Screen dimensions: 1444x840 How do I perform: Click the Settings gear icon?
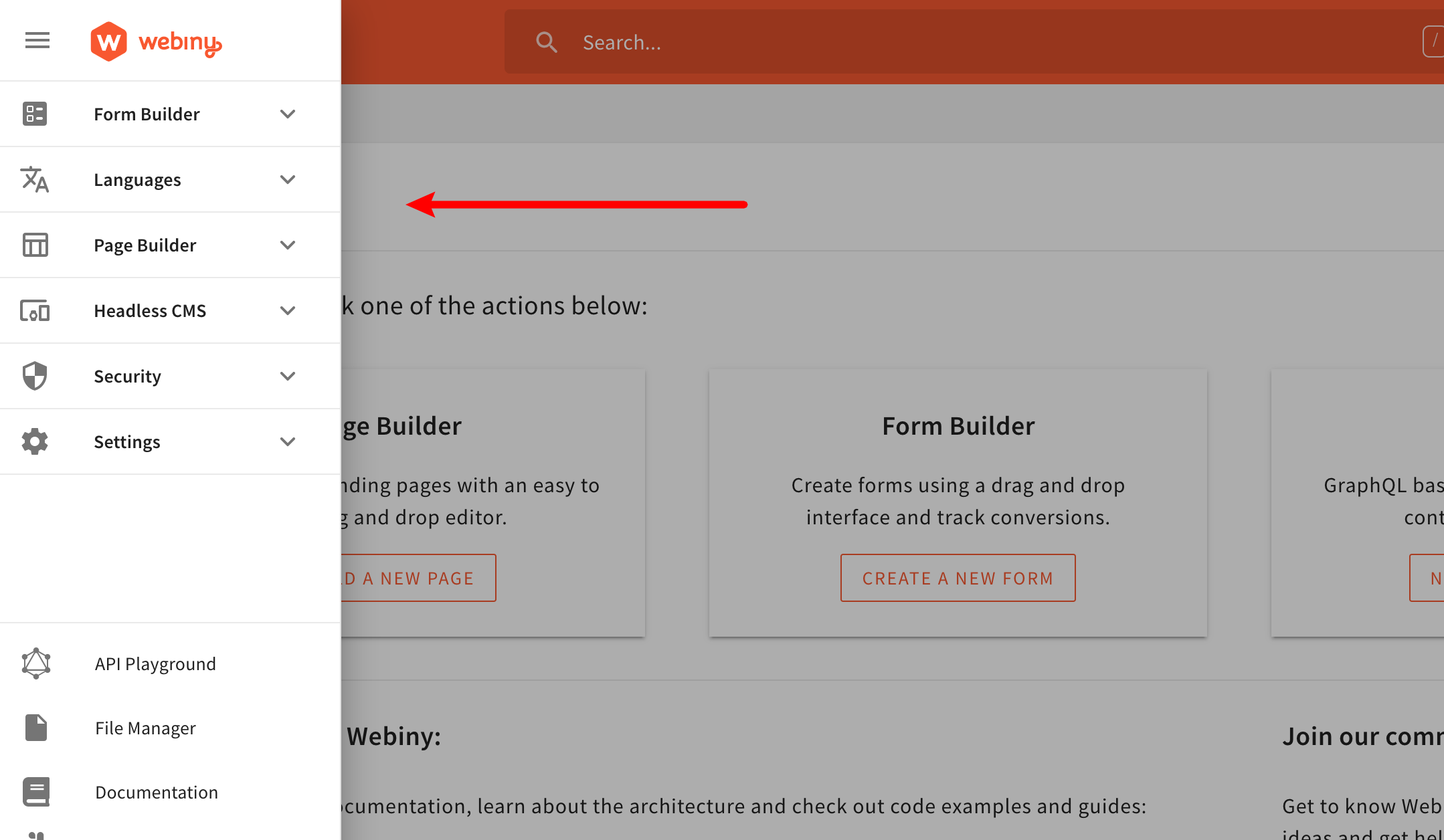pos(35,441)
